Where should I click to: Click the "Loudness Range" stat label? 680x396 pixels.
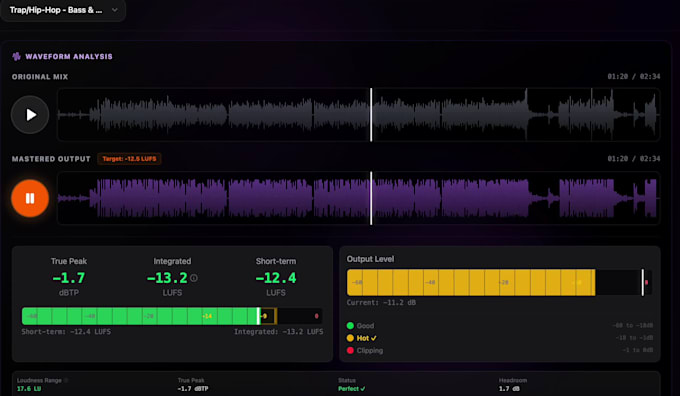pyautogui.click(x=39, y=380)
